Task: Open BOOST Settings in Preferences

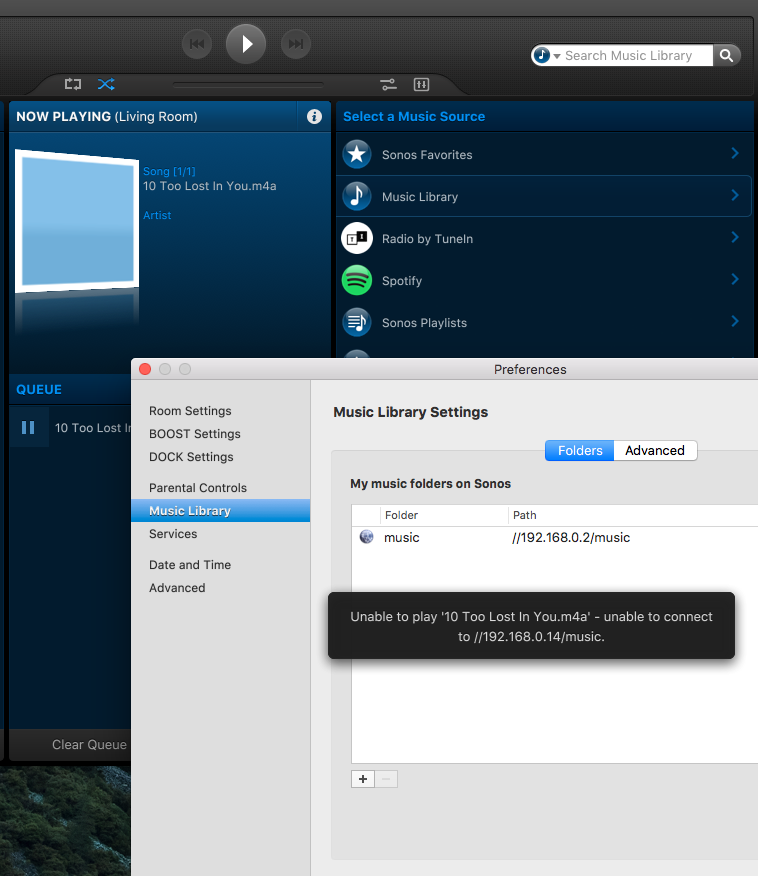Action: point(194,434)
